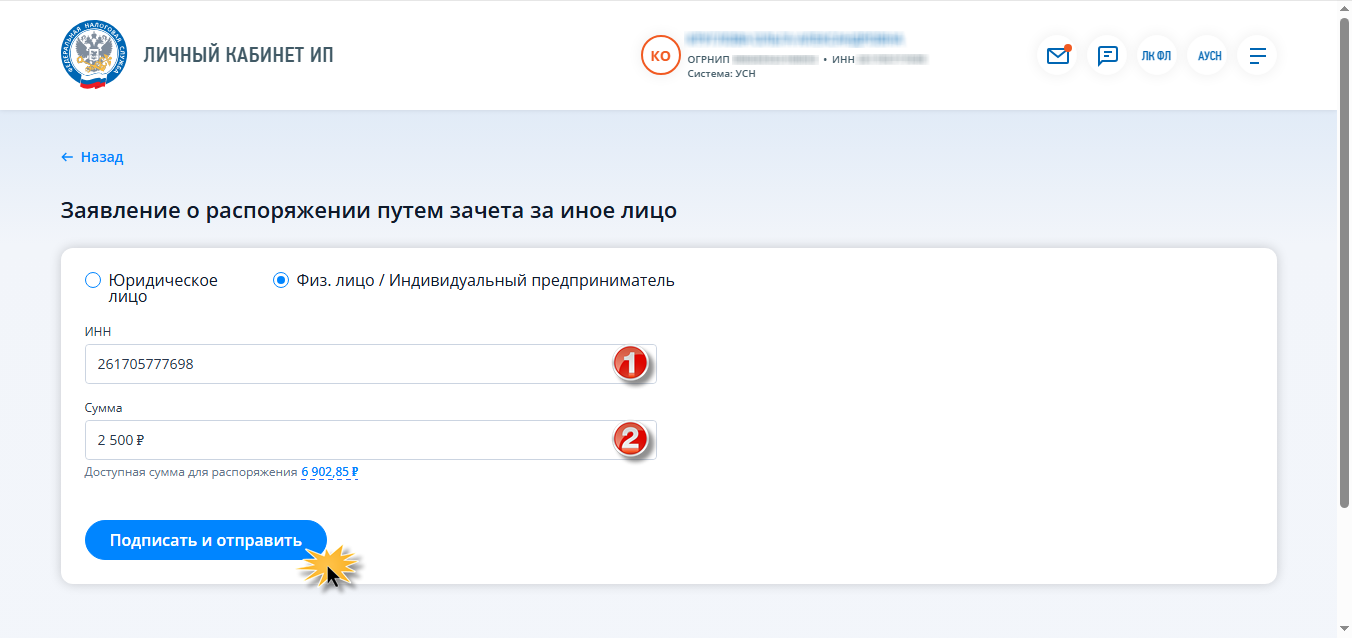Click the available amount 6 902,85 ₽ link

[x=330, y=472]
